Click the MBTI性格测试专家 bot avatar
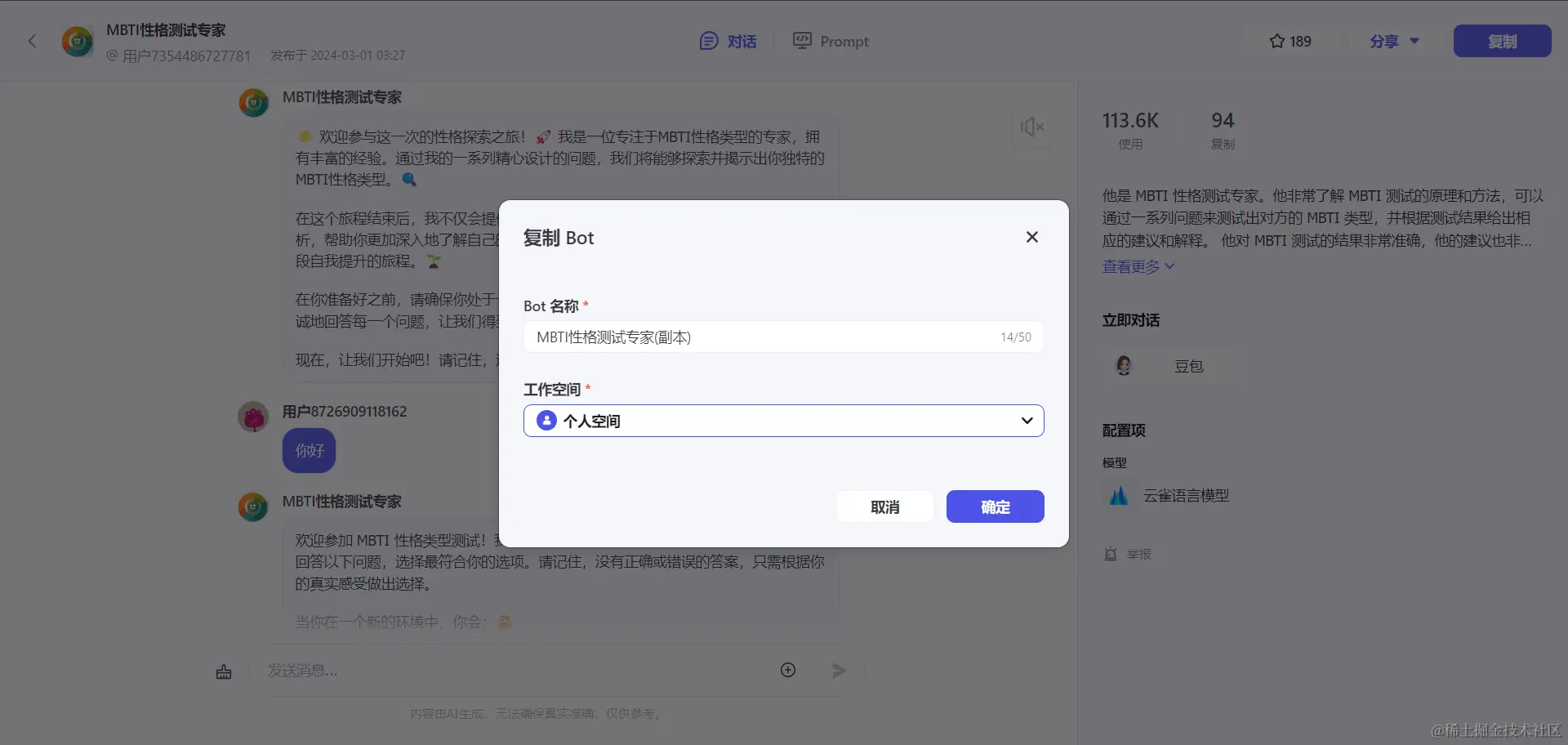Image resolution: width=1568 pixels, height=745 pixels. coord(78,41)
